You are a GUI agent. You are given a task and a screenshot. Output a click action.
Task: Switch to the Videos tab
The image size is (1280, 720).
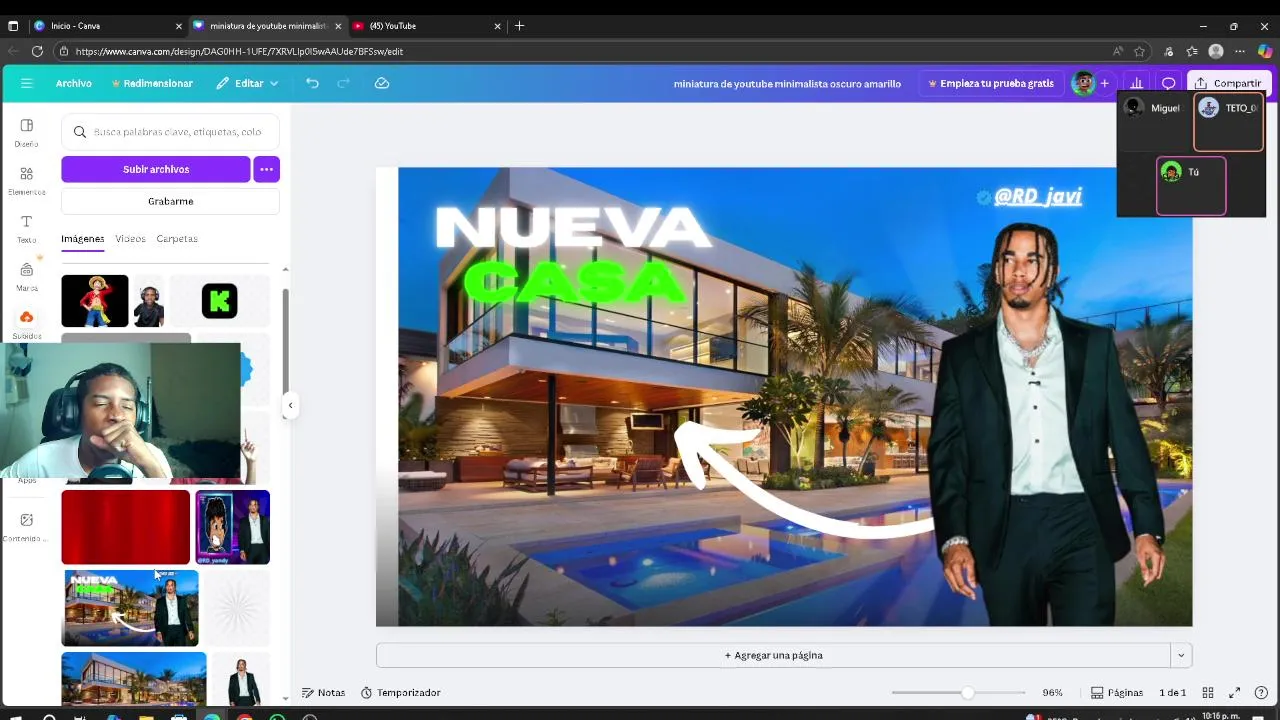point(130,239)
